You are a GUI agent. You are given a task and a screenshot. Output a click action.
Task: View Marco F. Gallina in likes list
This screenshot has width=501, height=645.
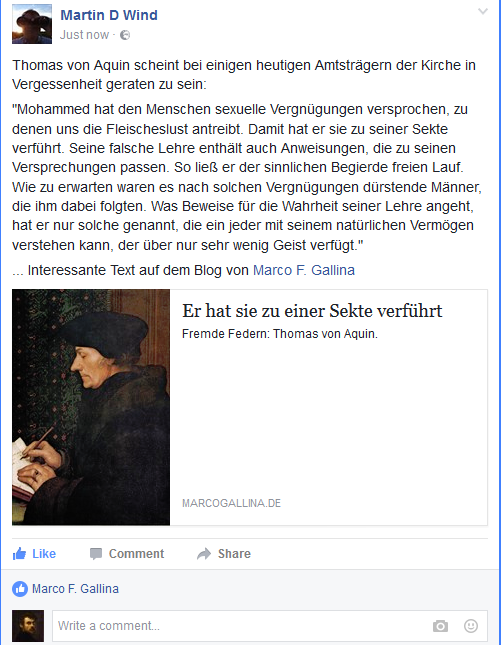(75, 589)
